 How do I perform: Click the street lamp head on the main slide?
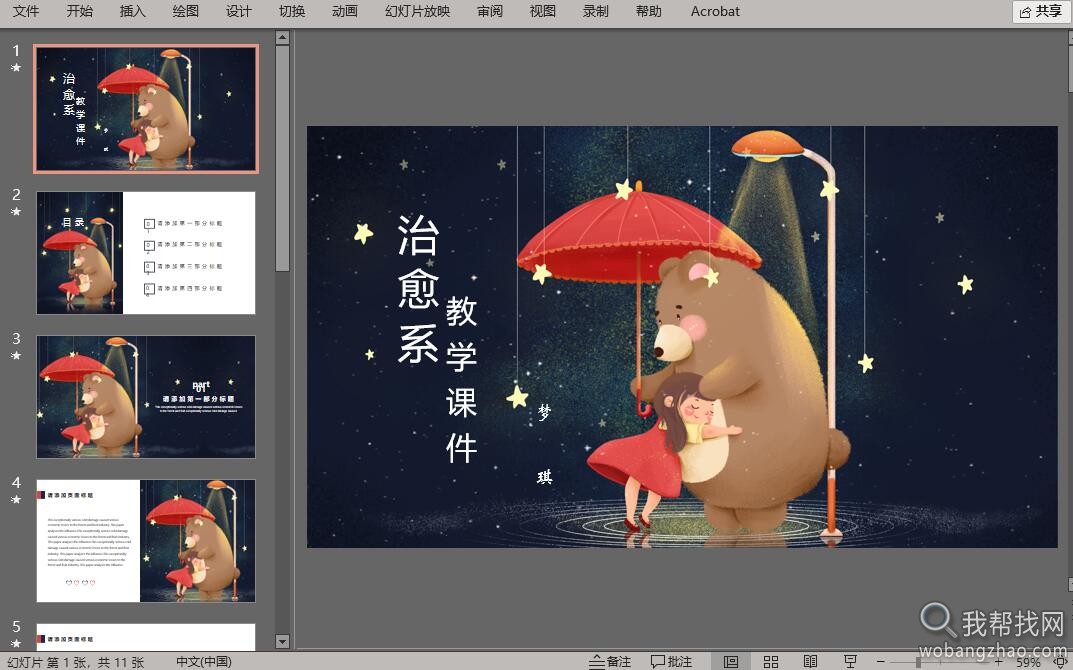point(767,146)
